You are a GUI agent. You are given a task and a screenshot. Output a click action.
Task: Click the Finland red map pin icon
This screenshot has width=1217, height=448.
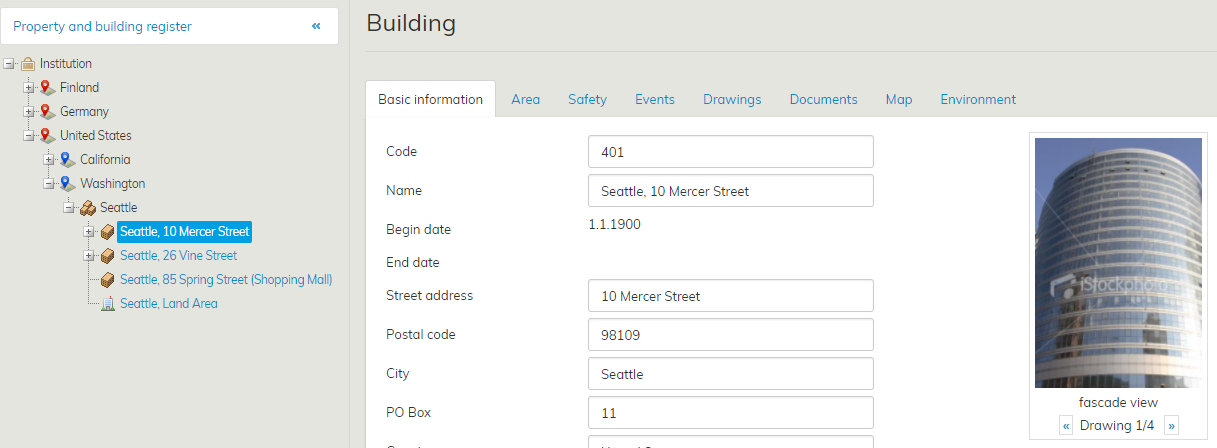47,88
